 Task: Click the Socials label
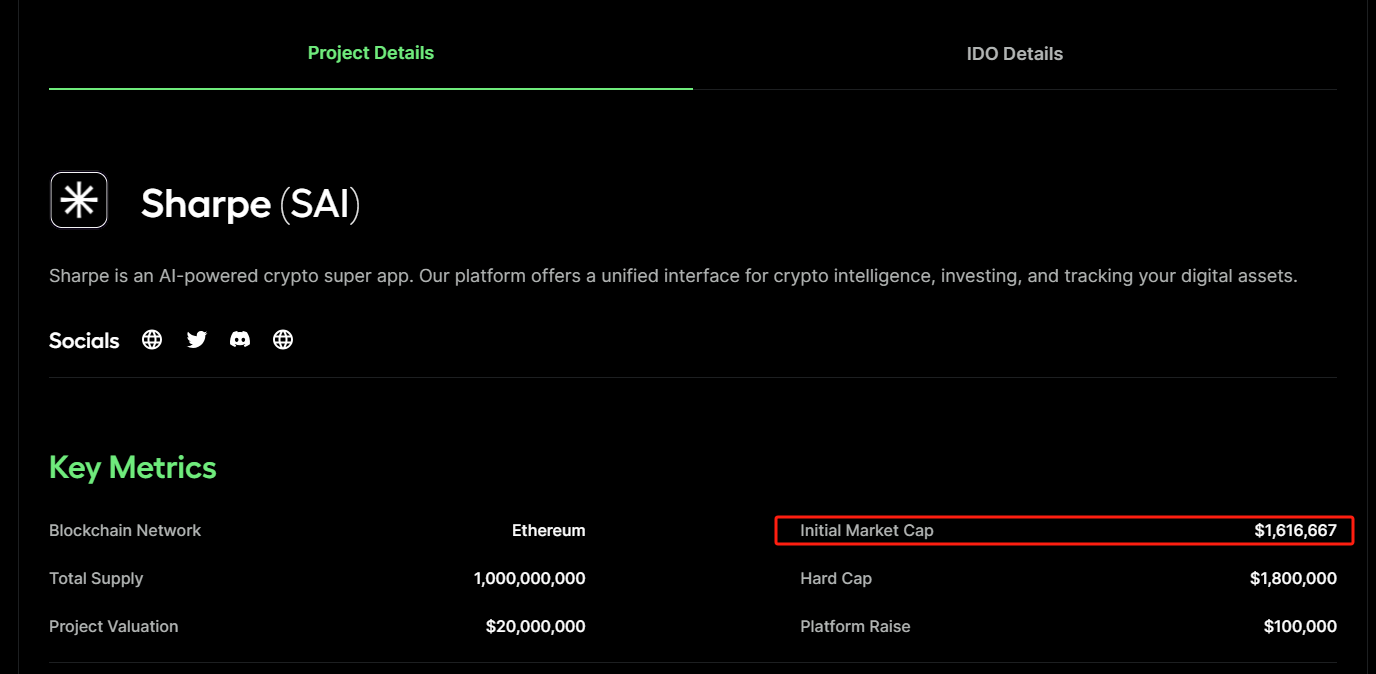(84, 341)
